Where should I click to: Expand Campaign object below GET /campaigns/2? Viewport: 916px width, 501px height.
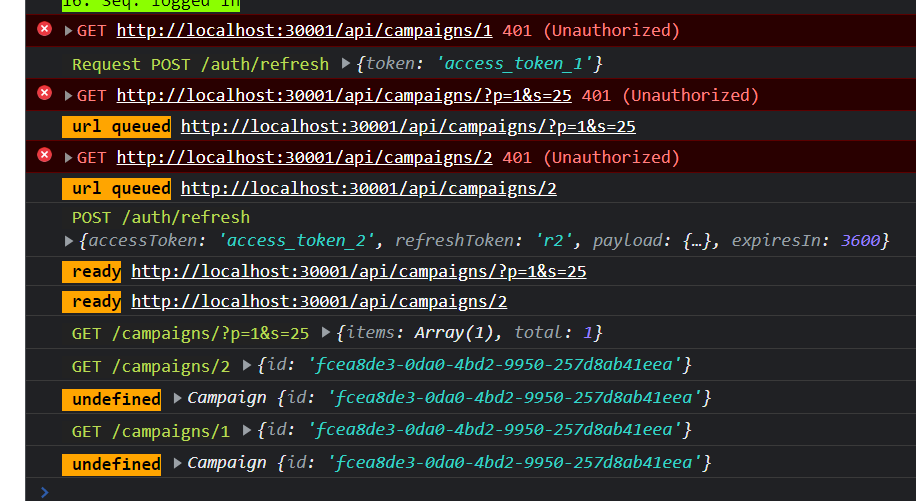178,398
